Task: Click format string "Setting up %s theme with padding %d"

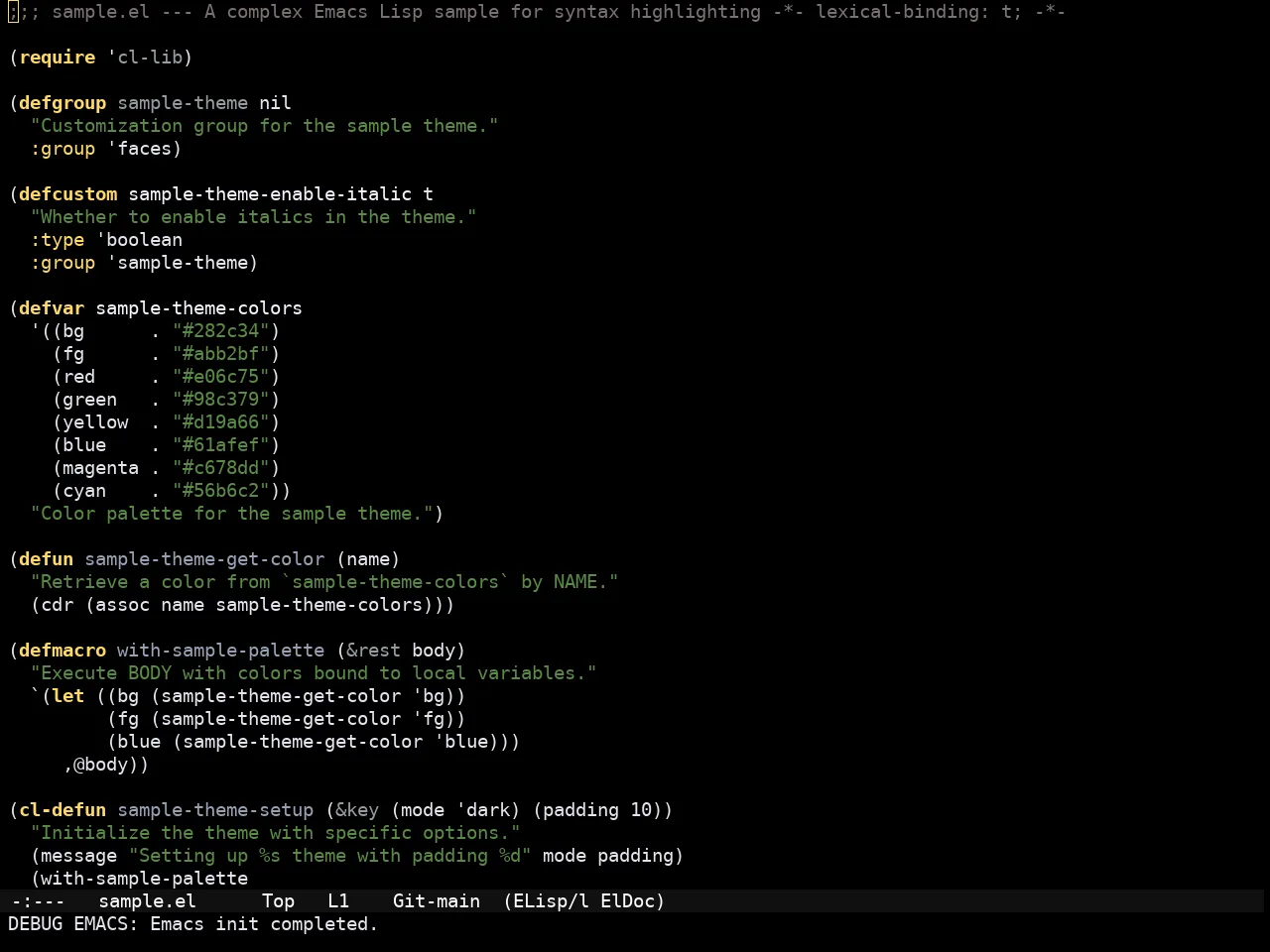Action: tap(330, 856)
